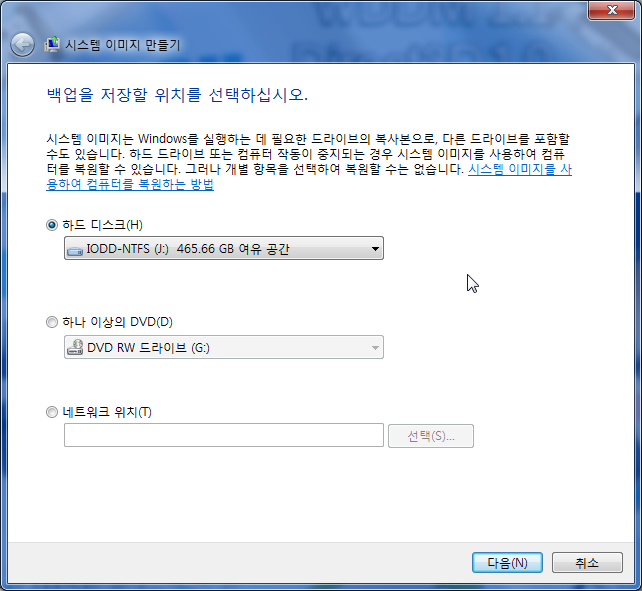Click the network location path field
The height and width of the screenshot is (591, 642).
(x=224, y=435)
